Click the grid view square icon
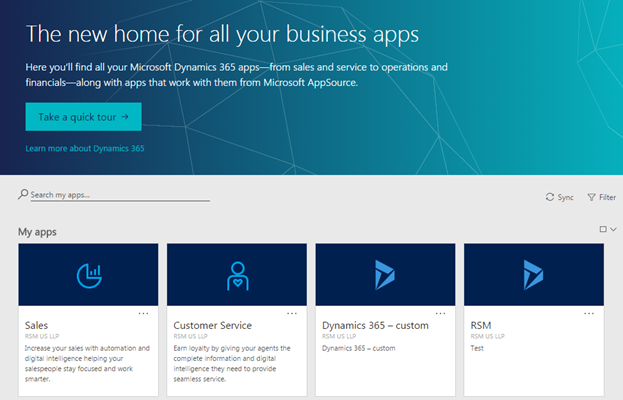623x400 pixels. (603, 229)
